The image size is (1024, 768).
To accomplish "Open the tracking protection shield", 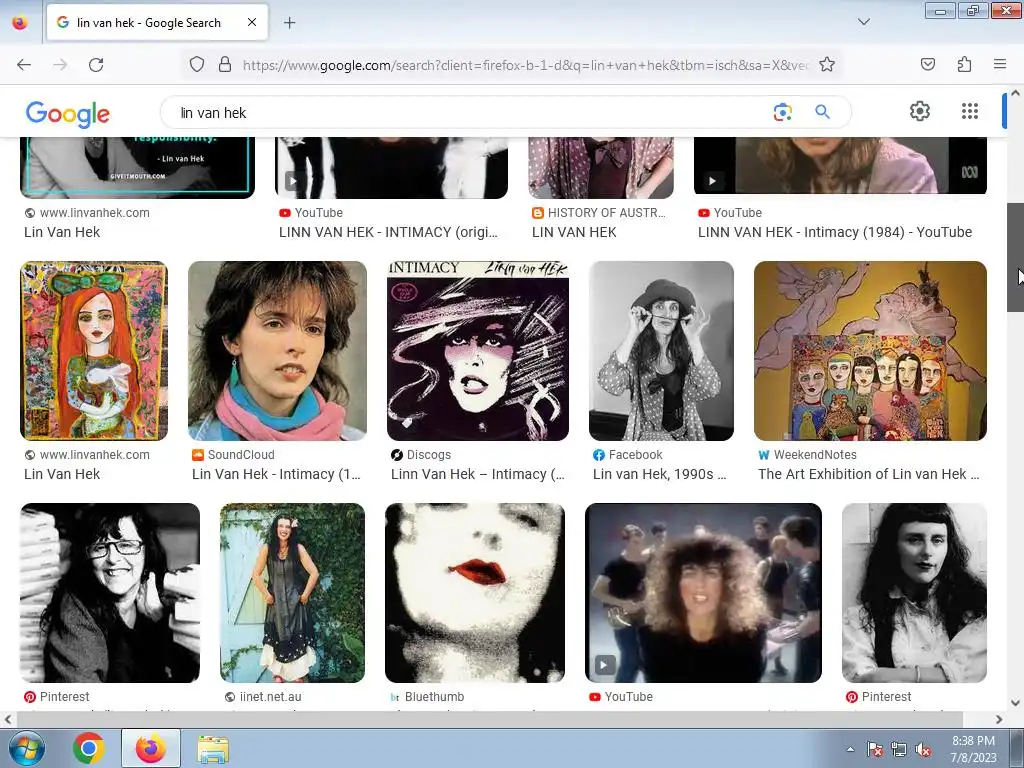I will click(197, 65).
